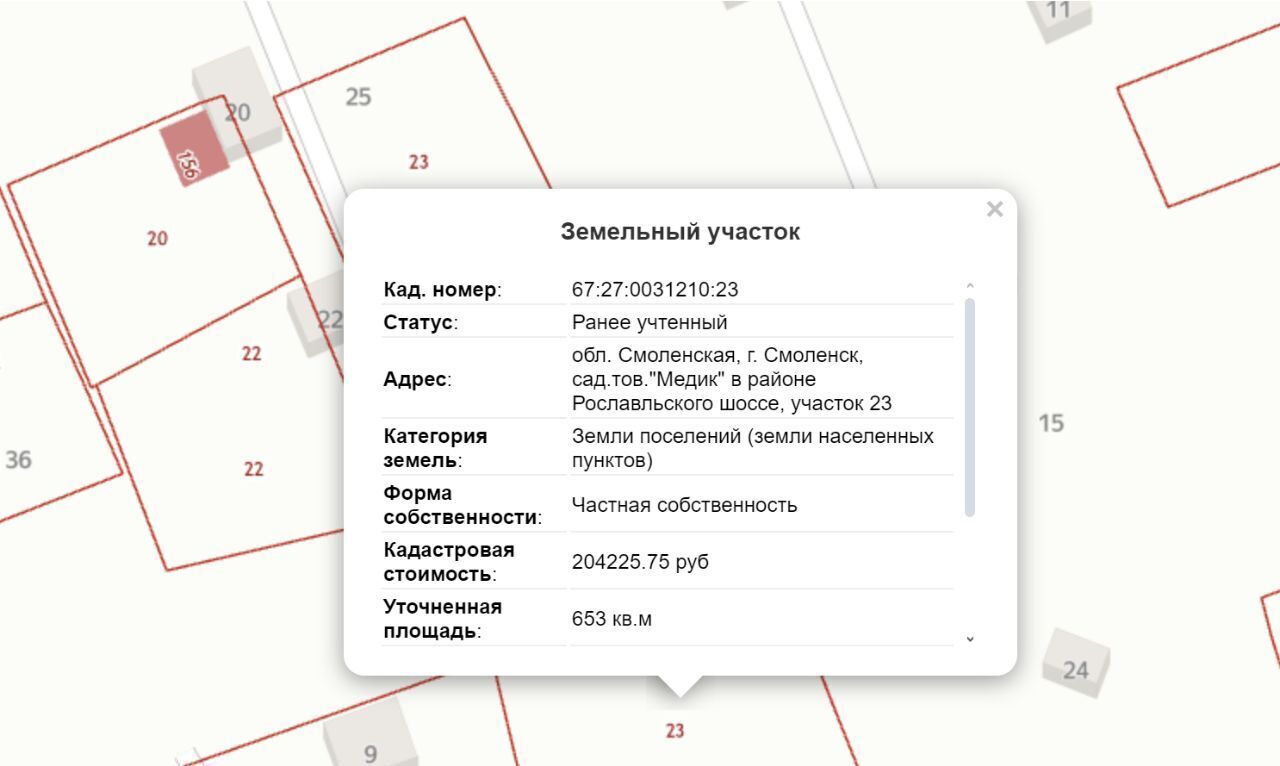Click red parcel label 23 under label 25
This screenshot has width=1280, height=766.
tap(419, 161)
